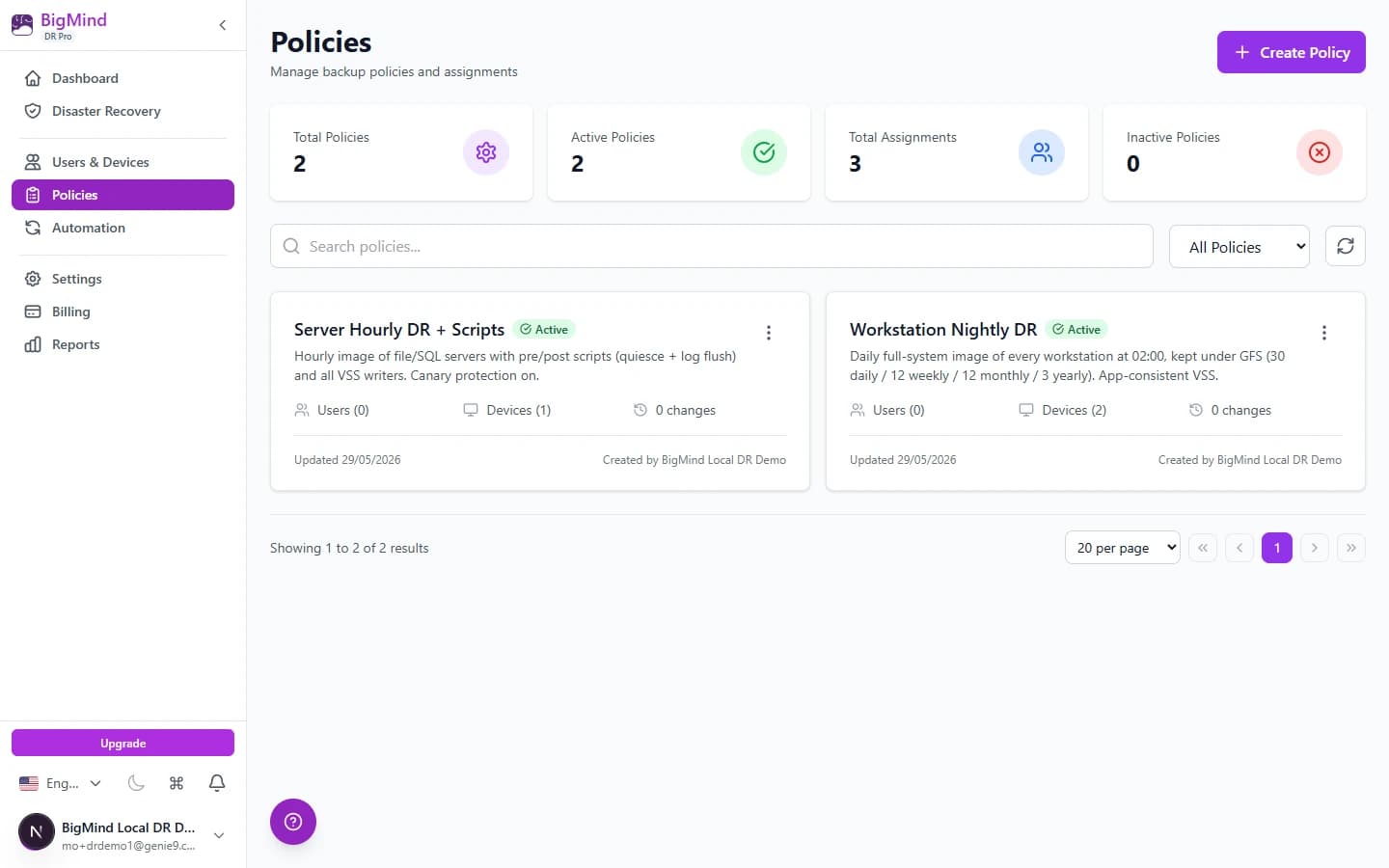Viewport: 1389px width, 868px height.
Task: Expand the BigMind Local DR account menu
Action: click(219, 835)
